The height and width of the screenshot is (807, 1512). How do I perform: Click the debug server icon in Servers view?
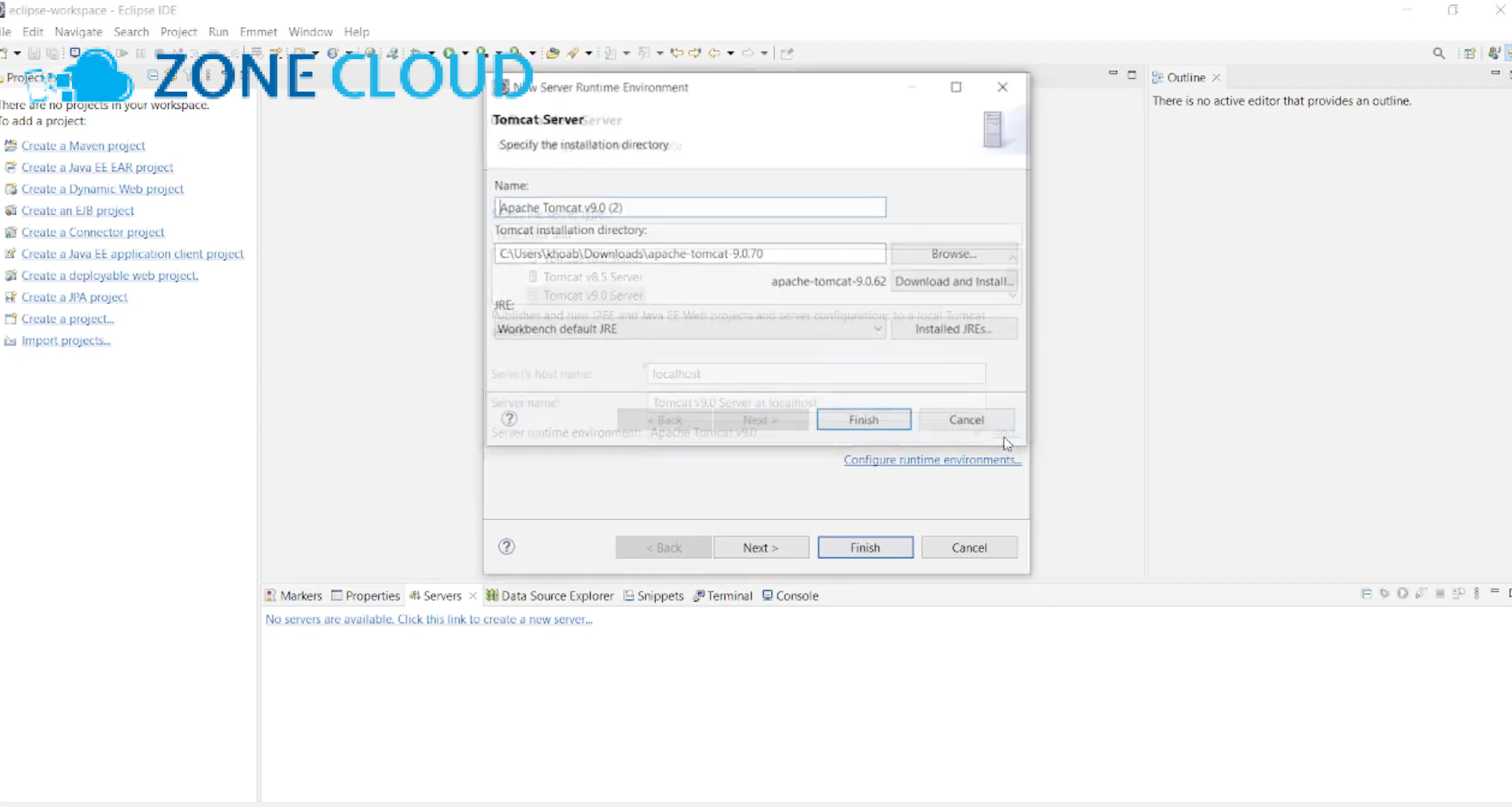[1384, 593]
